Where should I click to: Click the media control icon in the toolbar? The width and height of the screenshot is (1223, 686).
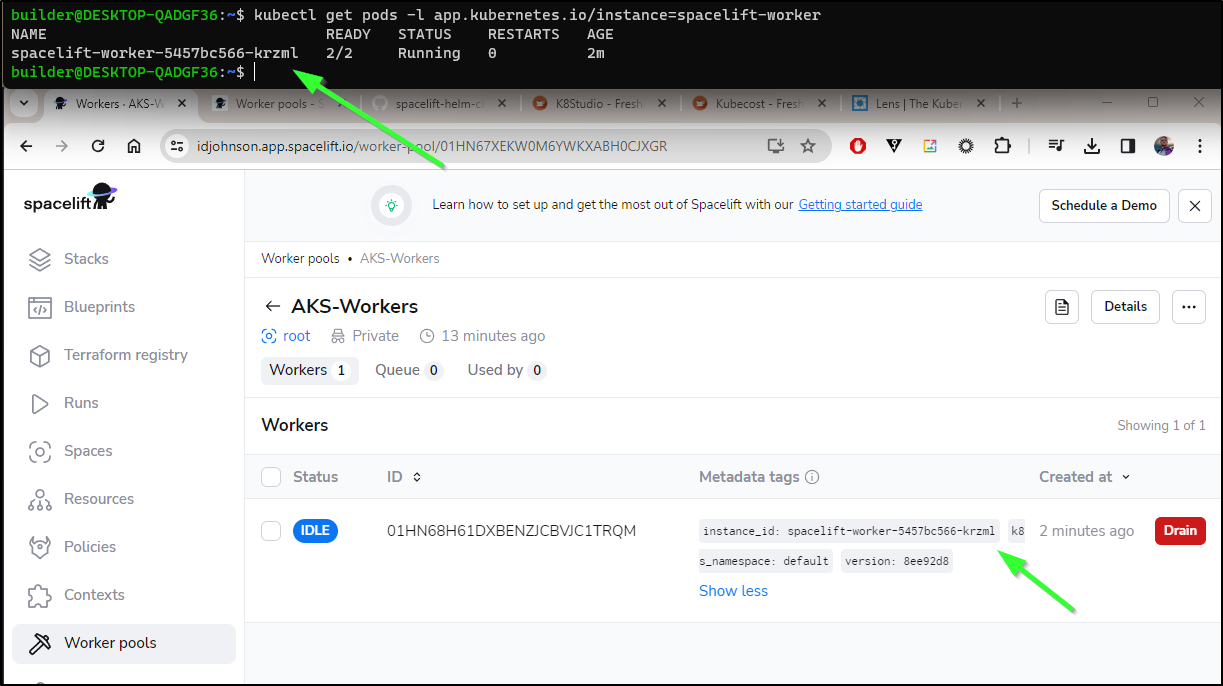pos(1056,146)
